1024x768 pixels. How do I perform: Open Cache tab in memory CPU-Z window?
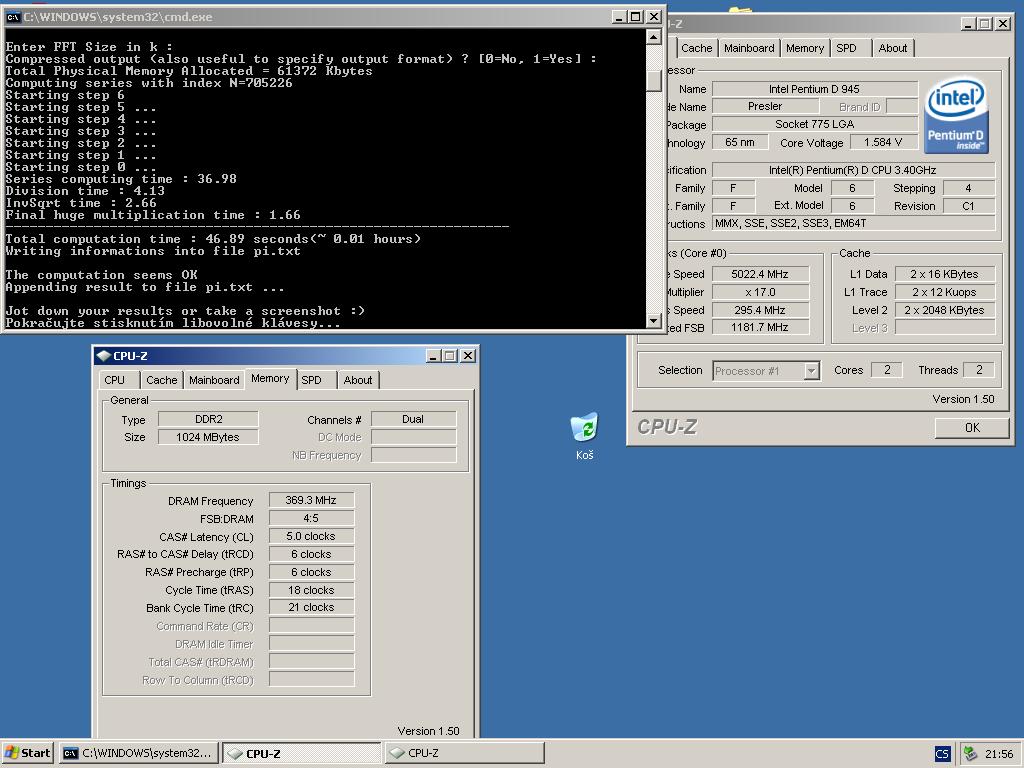coord(161,380)
